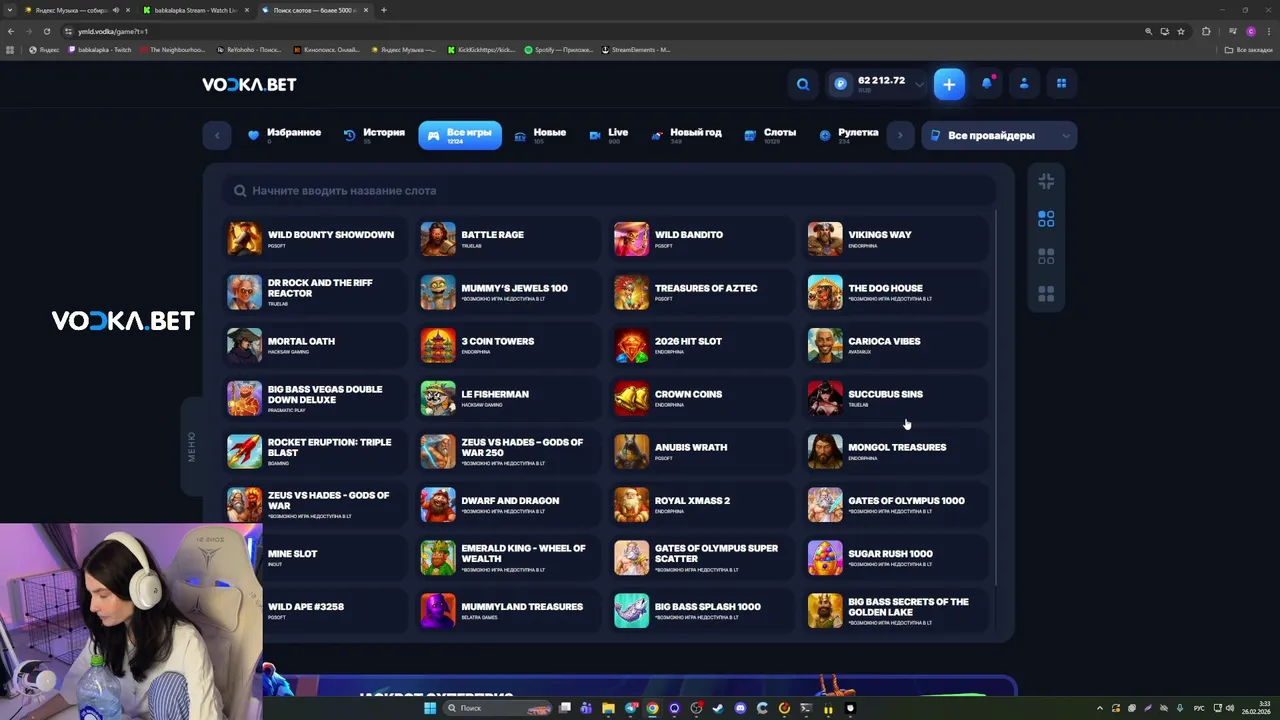Select the Live category tab
This screenshot has height=720, width=1280.
609,135
